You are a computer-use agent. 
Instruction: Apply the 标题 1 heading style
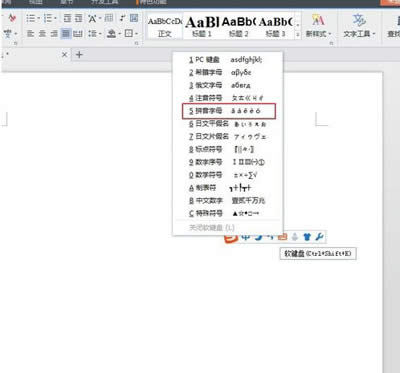[202, 26]
